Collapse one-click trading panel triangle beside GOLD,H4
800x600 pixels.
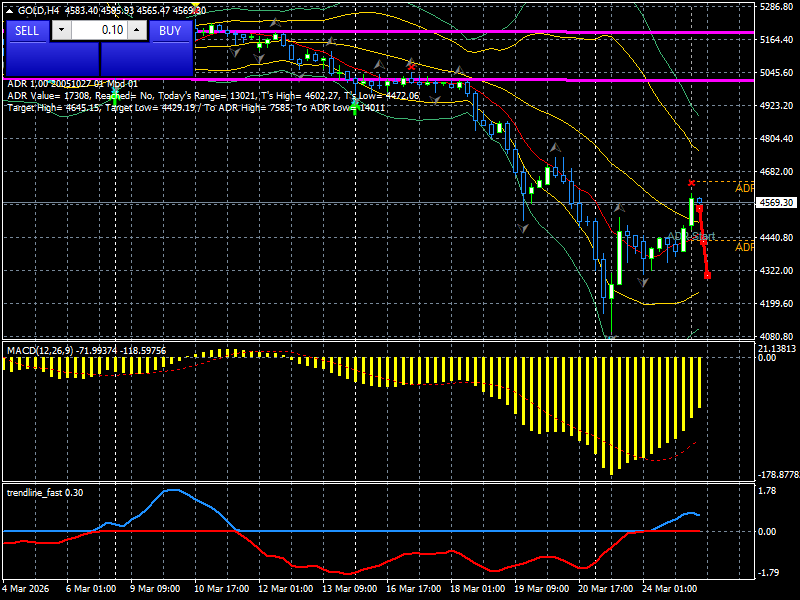pos(10,10)
